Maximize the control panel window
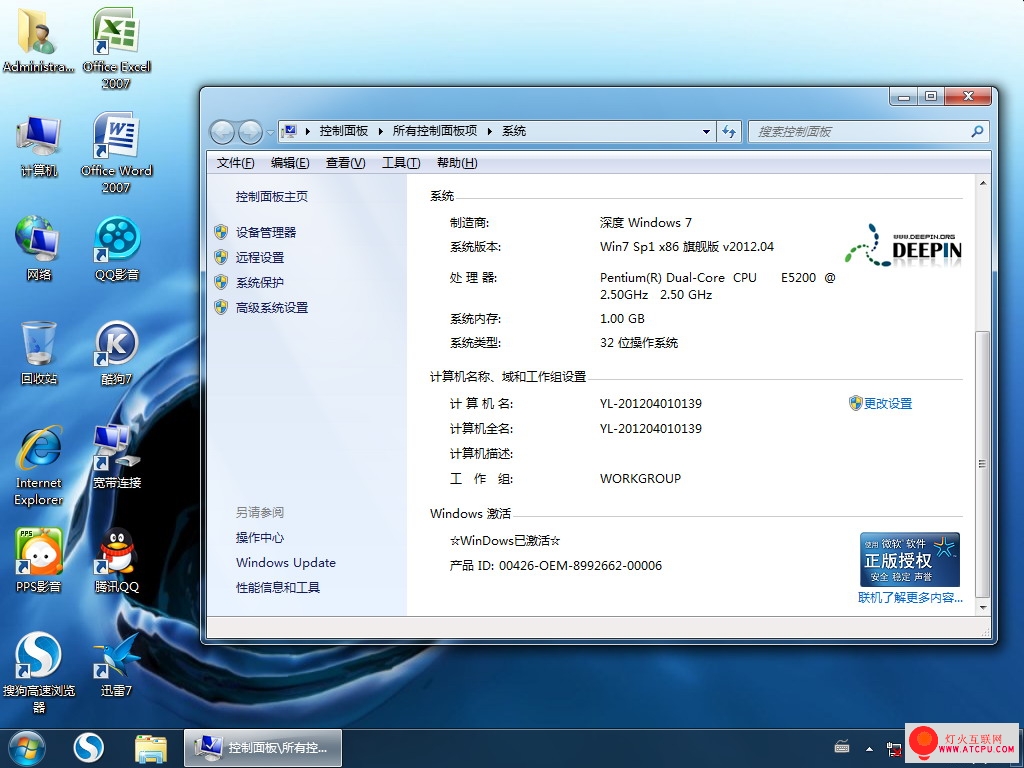 pyautogui.click(x=931, y=97)
